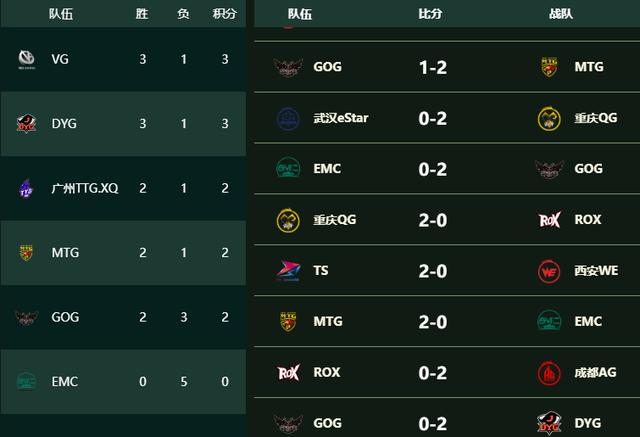Click the TS team logo in match list
This screenshot has width=640, height=437.
point(288,271)
